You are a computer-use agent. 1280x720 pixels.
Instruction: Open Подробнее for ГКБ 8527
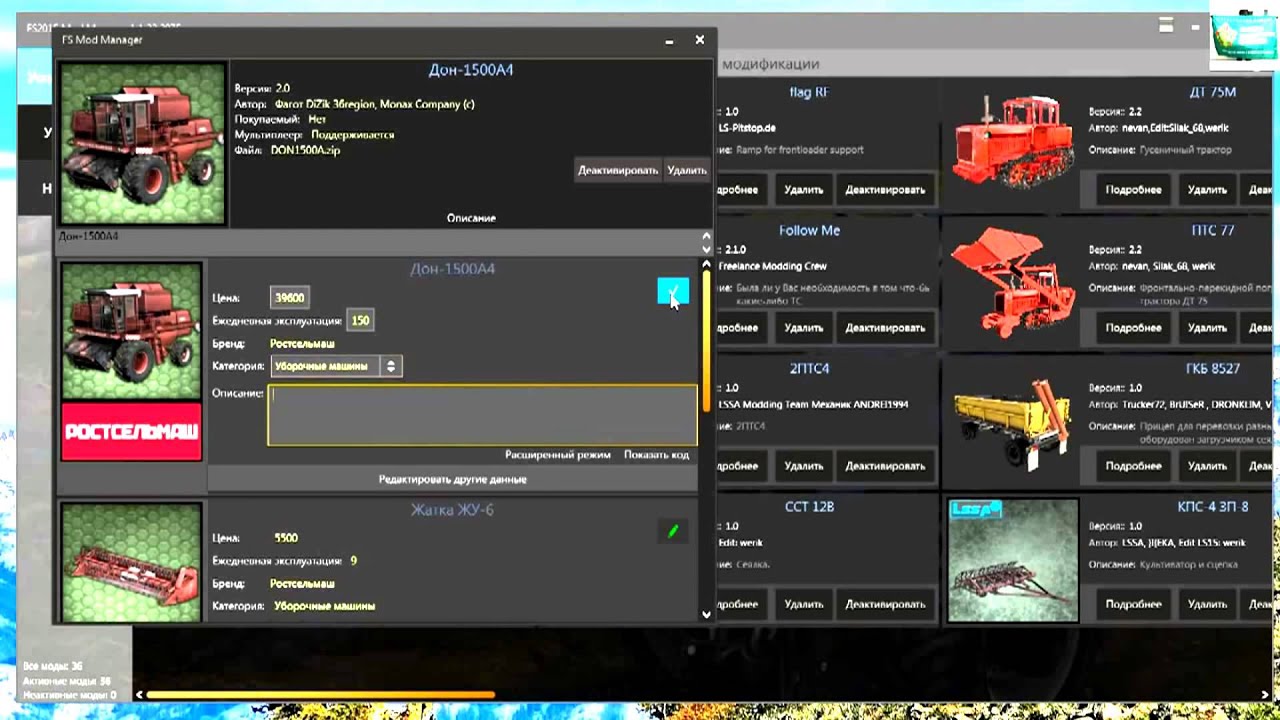coord(1133,466)
